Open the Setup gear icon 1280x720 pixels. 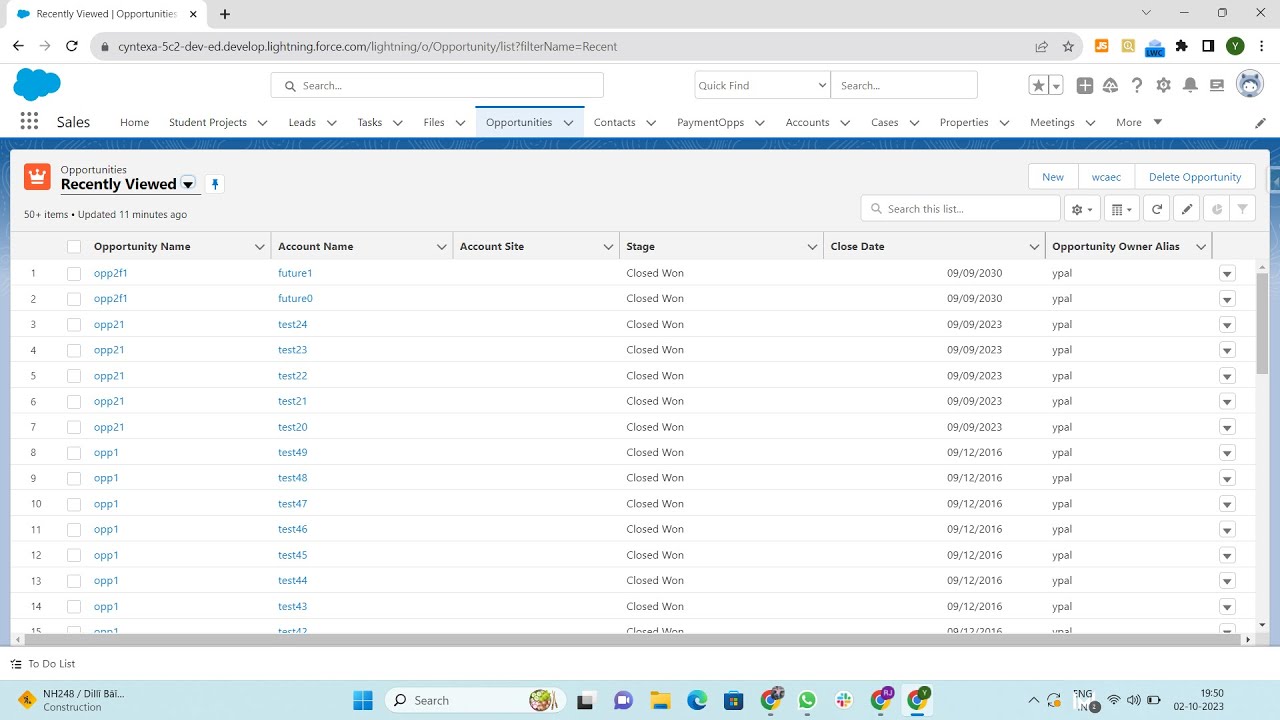[1163, 85]
